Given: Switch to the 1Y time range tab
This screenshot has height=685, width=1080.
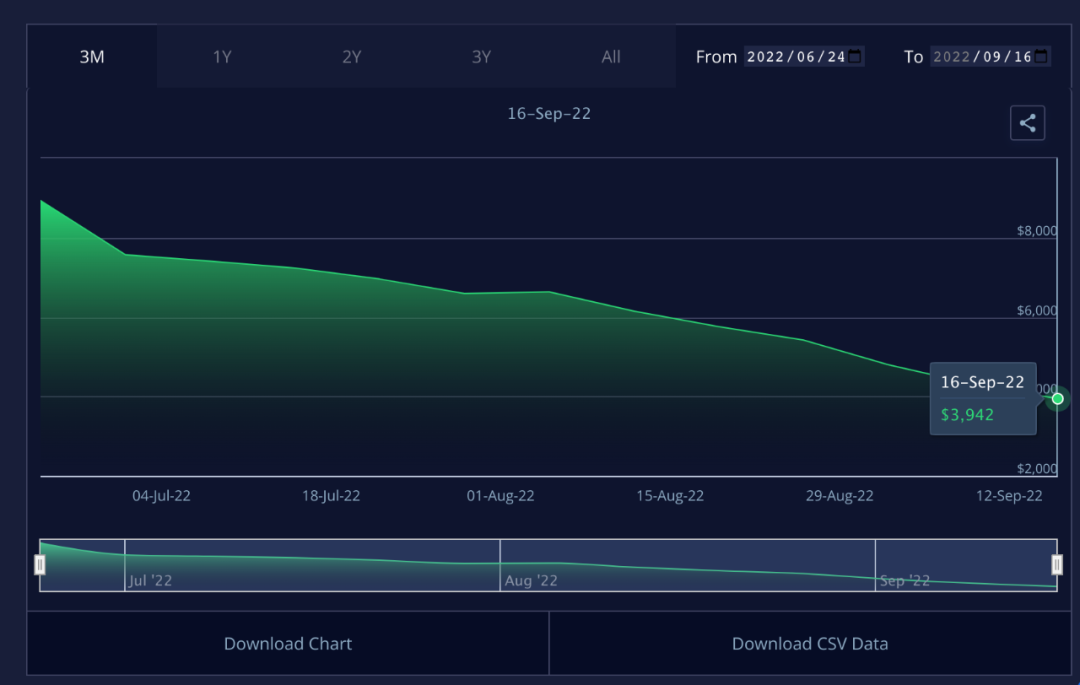Looking at the screenshot, I should pos(222,57).
